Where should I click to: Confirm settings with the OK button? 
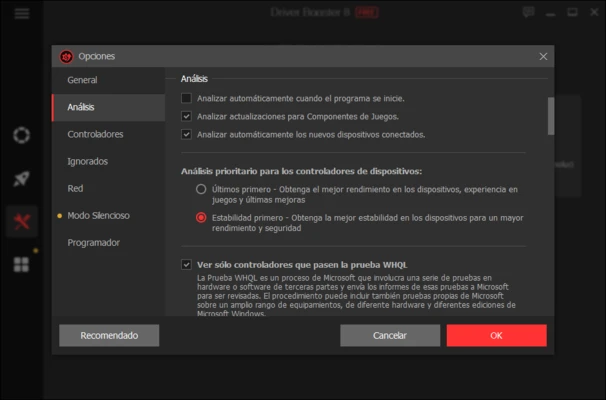pos(497,335)
